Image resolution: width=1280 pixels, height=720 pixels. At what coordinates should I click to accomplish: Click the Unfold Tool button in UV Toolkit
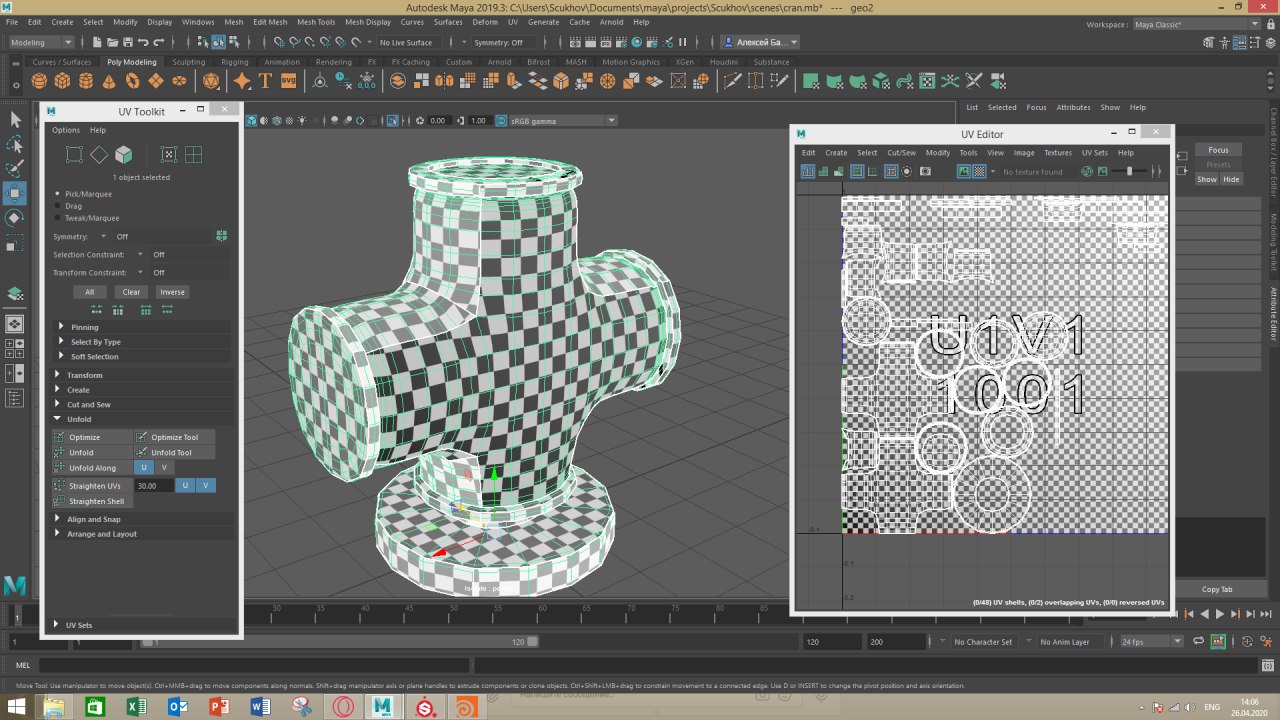point(174,452)
